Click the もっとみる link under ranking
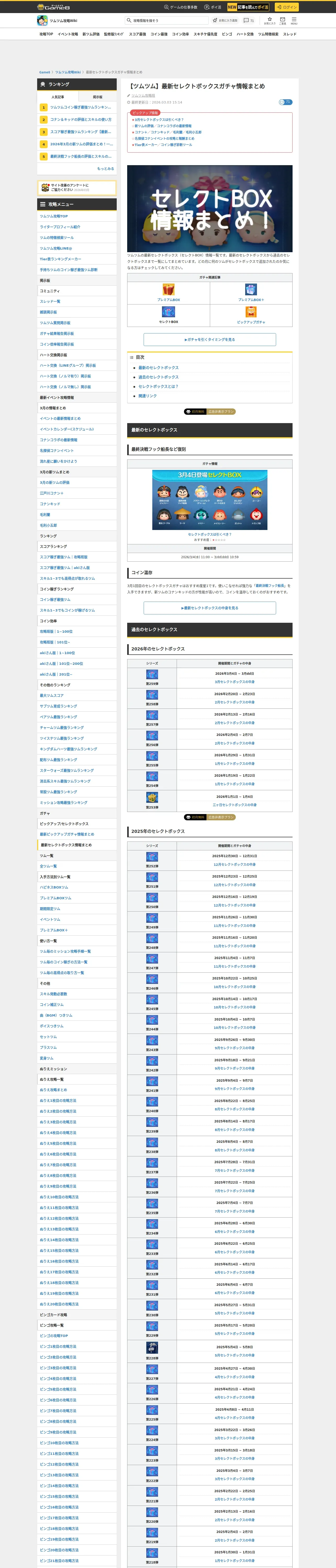Viewport: 336px width, 1568px height. pyautogui.click(x=105, y=169)
